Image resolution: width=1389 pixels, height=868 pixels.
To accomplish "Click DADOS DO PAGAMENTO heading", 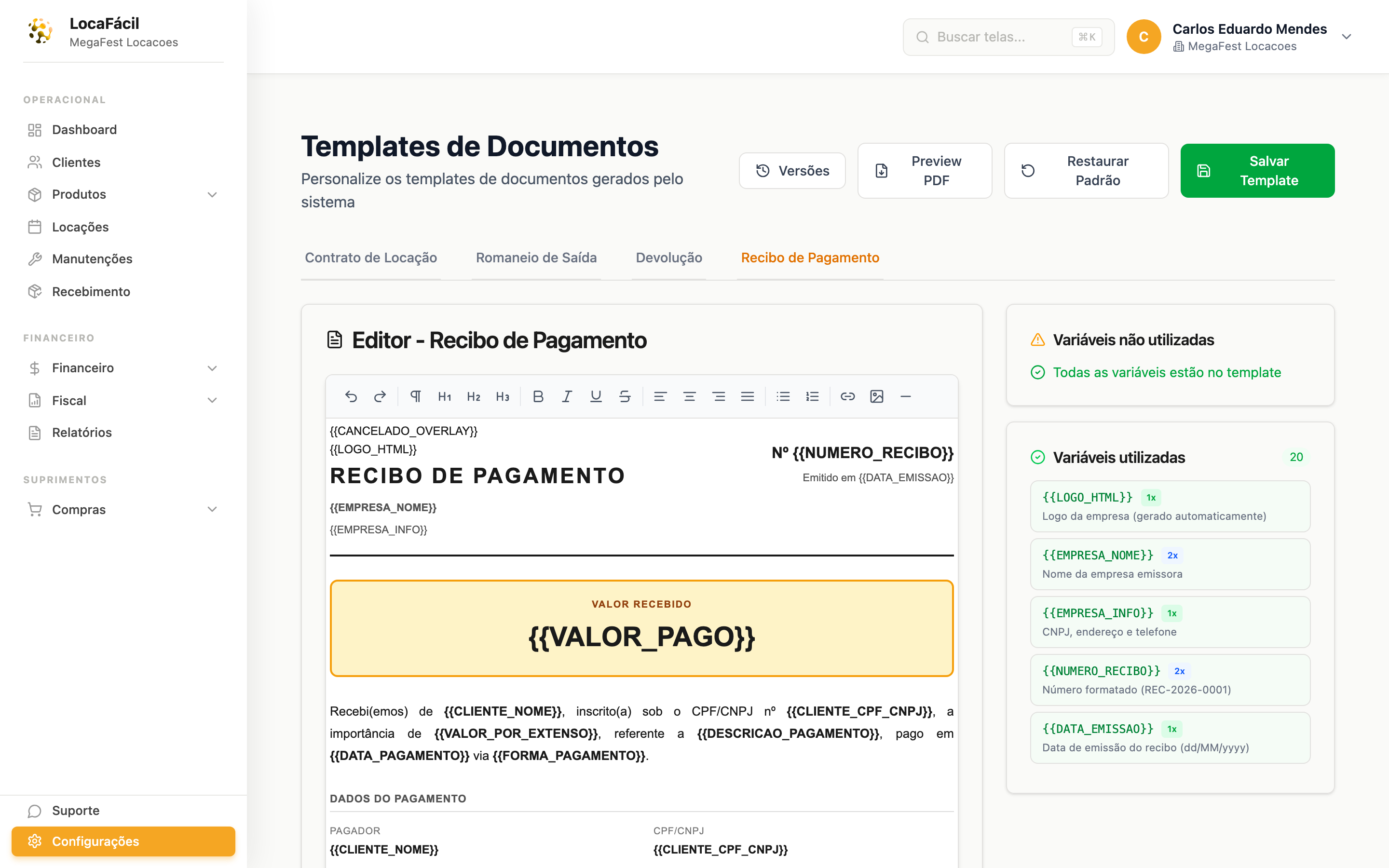I will click(398, 799).
